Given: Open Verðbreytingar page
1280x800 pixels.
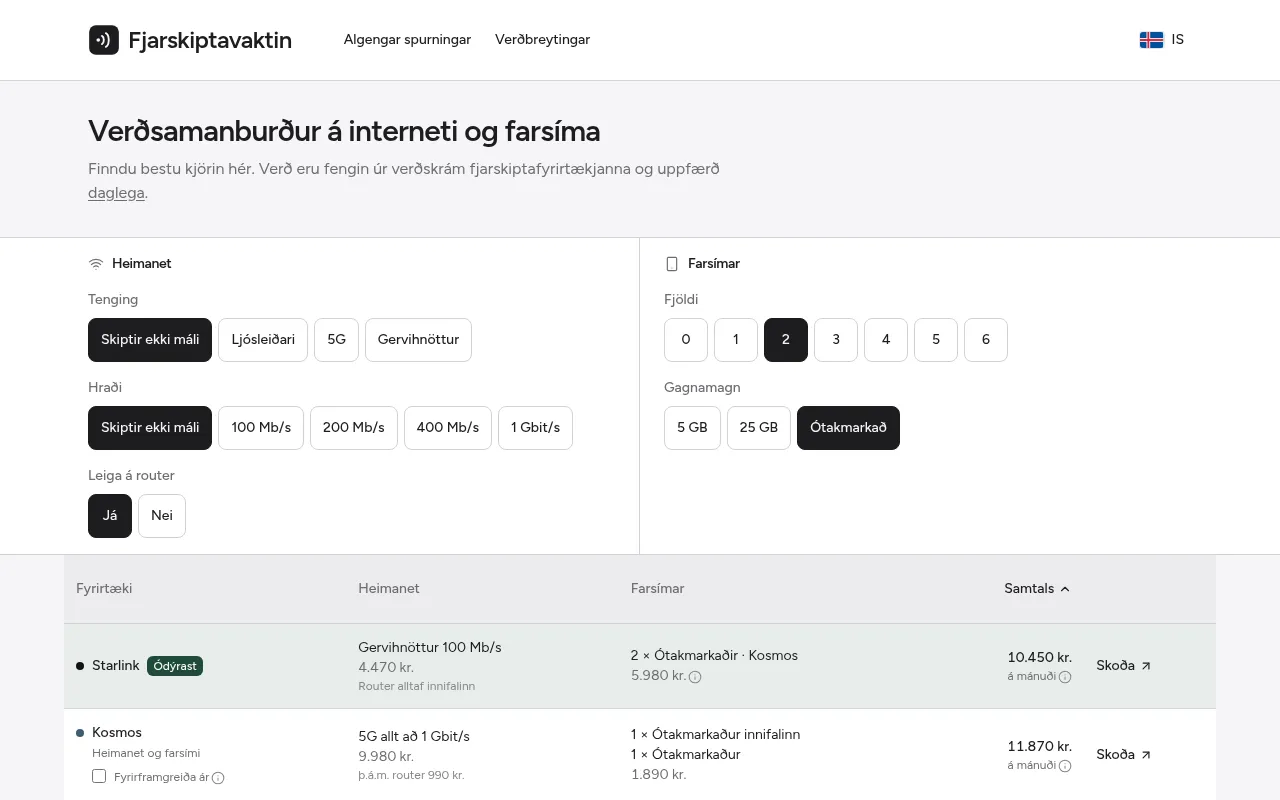Looking at the screenshot, I should click(542, 40).
